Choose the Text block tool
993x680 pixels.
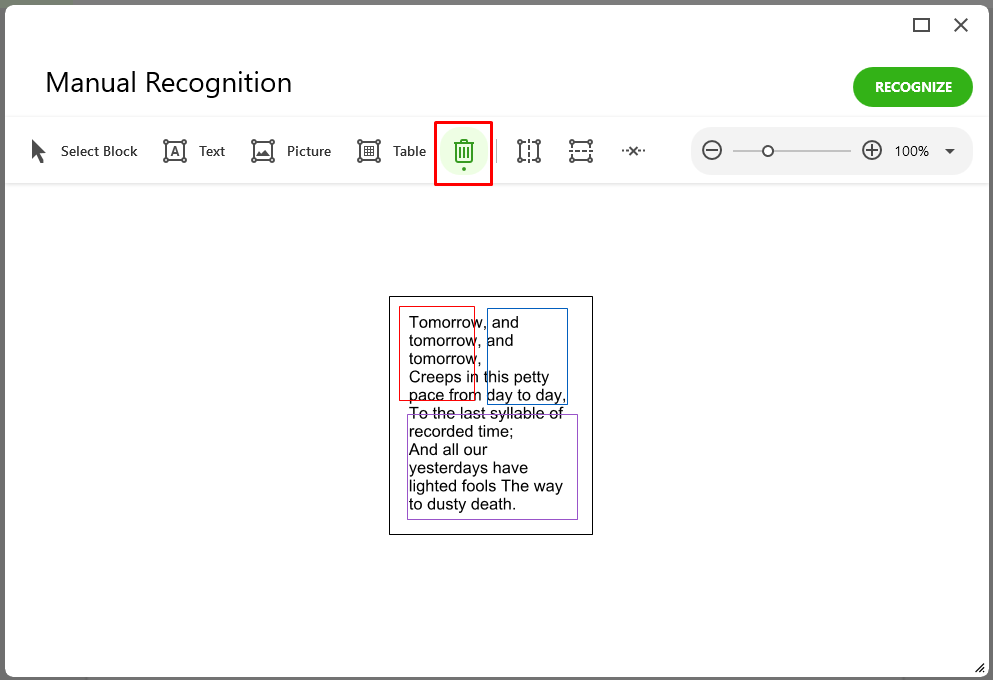[x=194, y=151]
